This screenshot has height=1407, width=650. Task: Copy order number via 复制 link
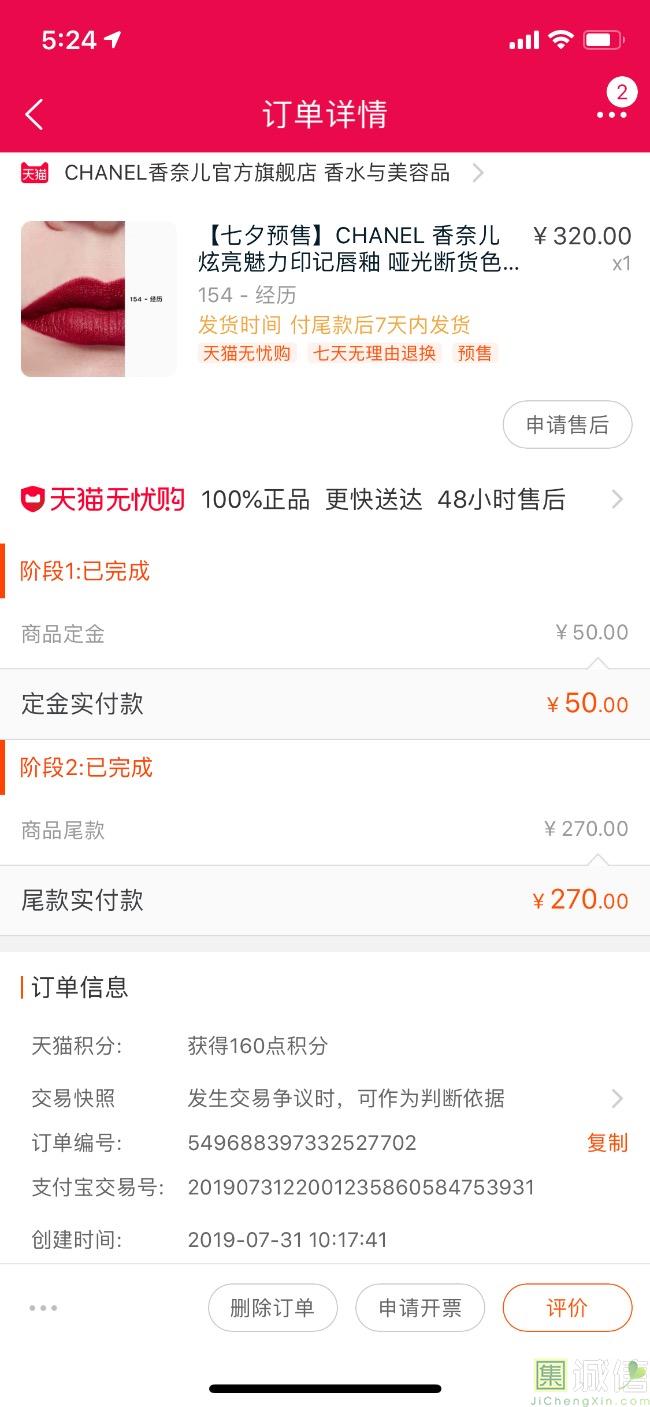click(607, 1142)
